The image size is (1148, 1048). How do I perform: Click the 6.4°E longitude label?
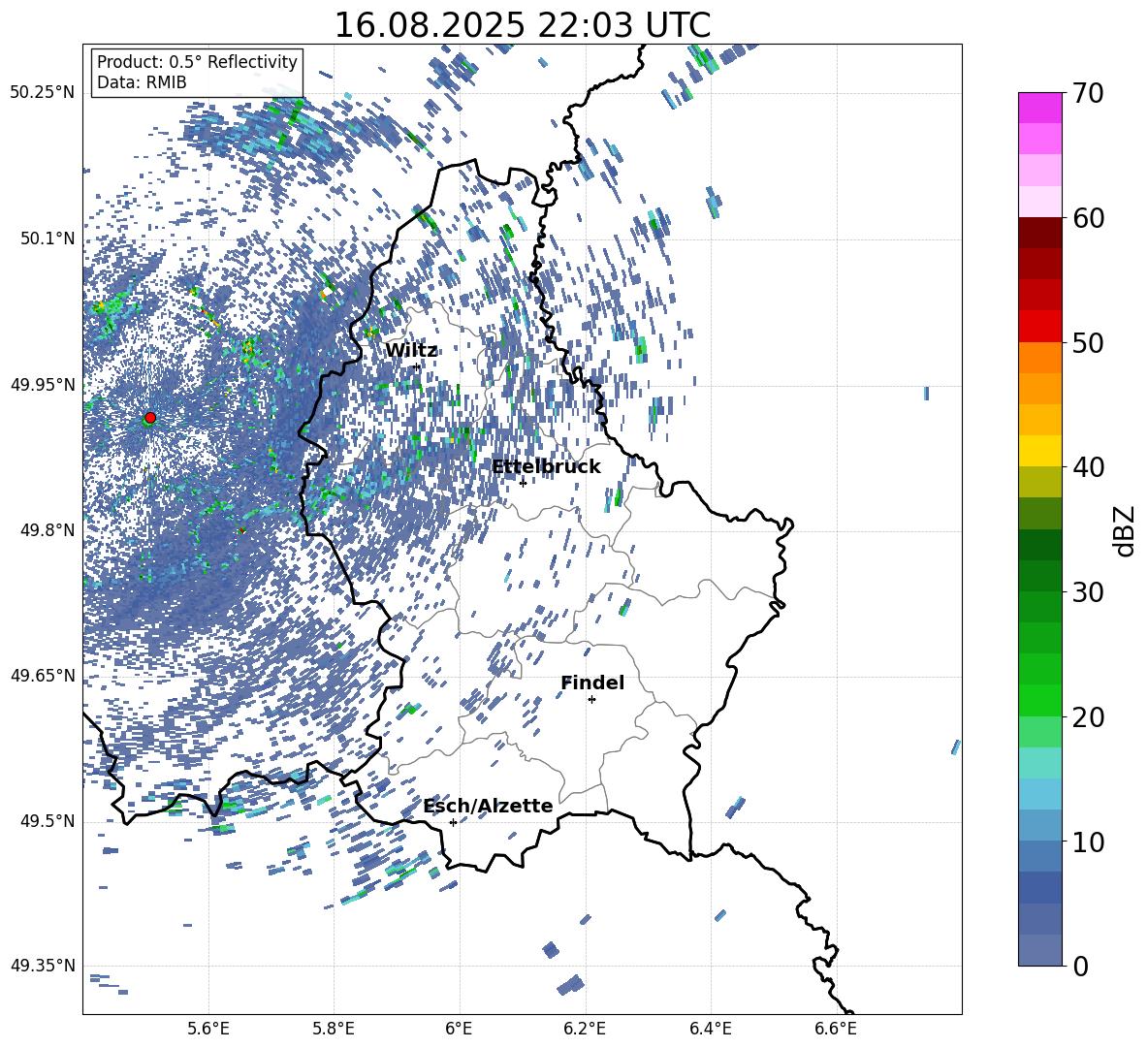[x=710, y=1029]
